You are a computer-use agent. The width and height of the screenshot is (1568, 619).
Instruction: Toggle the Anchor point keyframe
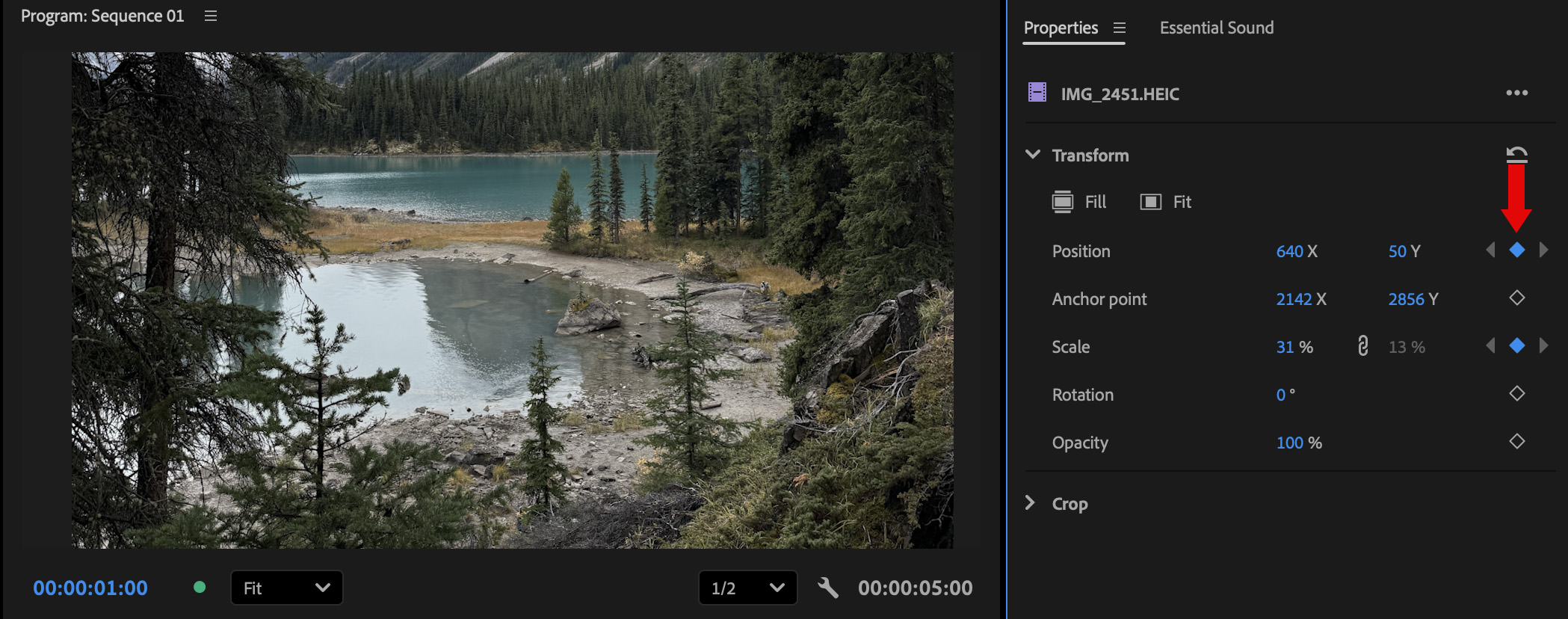[1516, 298]
